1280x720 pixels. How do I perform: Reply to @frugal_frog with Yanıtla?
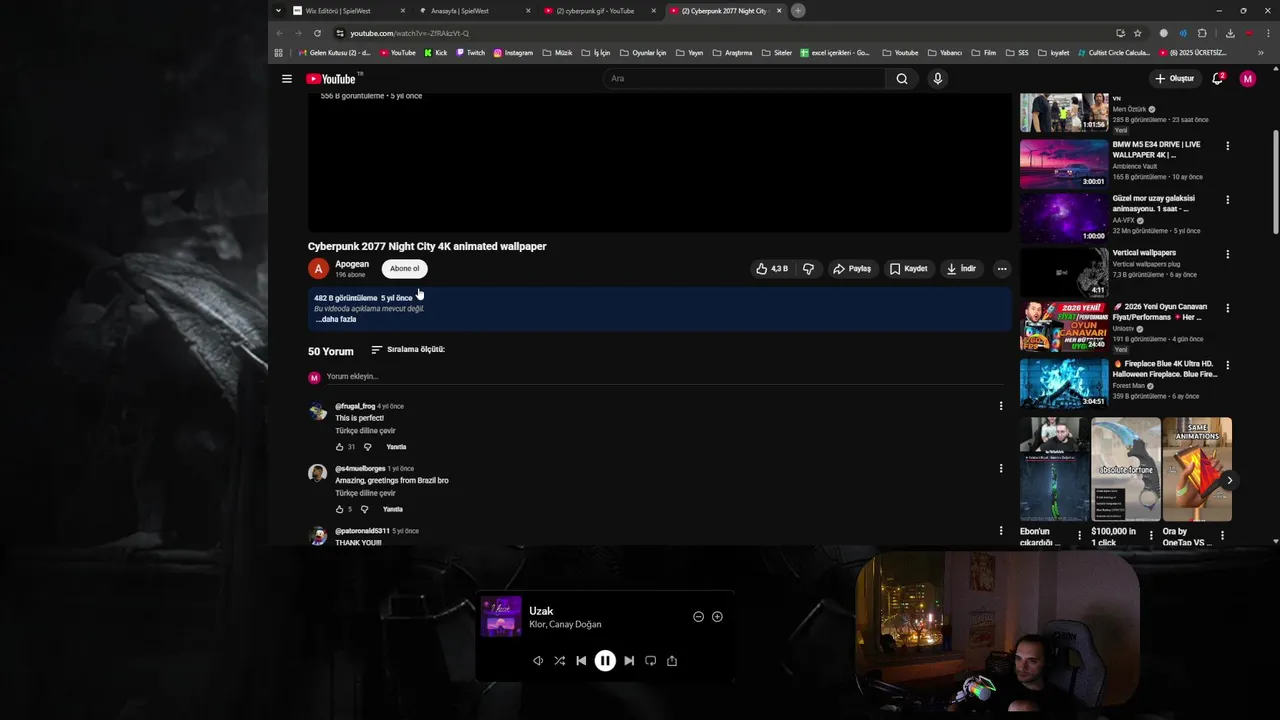click(x=396, y=447)
